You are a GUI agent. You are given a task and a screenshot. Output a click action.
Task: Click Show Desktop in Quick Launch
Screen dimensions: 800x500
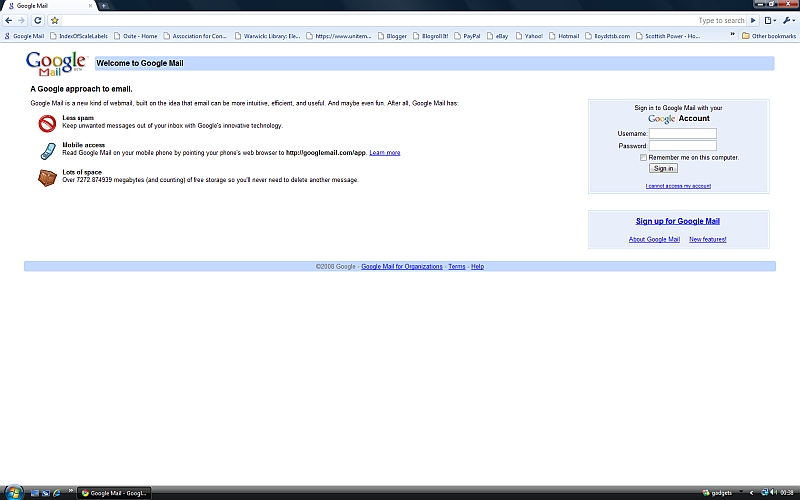click(x=35, y=493)
